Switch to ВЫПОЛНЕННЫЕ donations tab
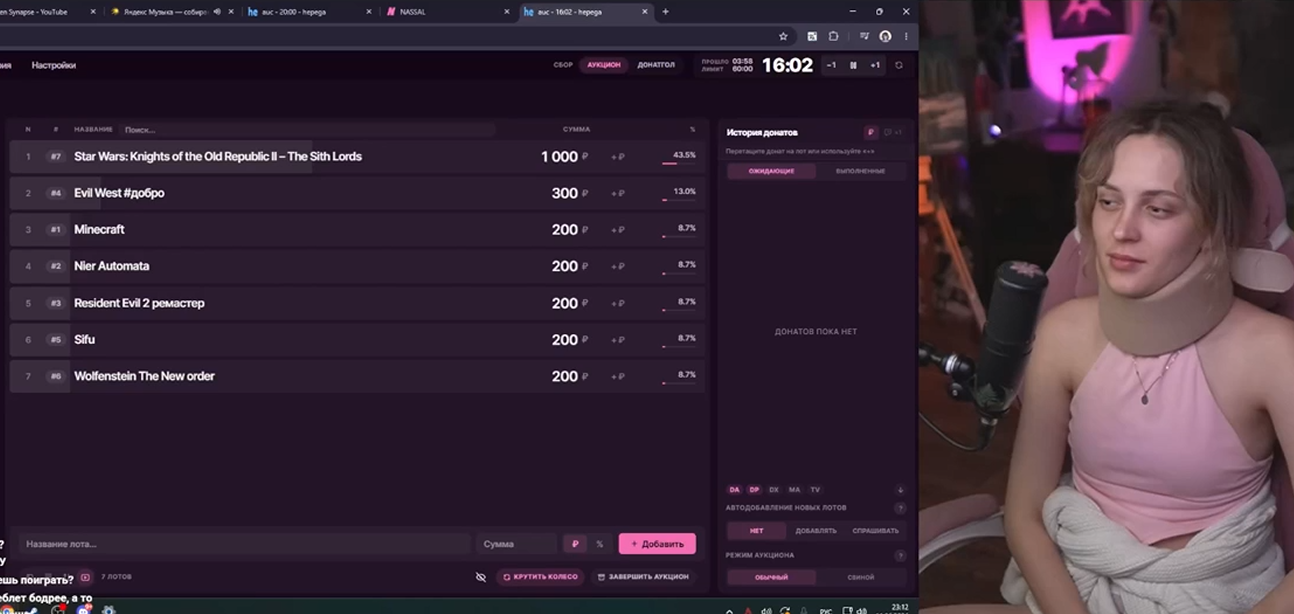This screenshot has height=614, width=1294. point(860,171)
